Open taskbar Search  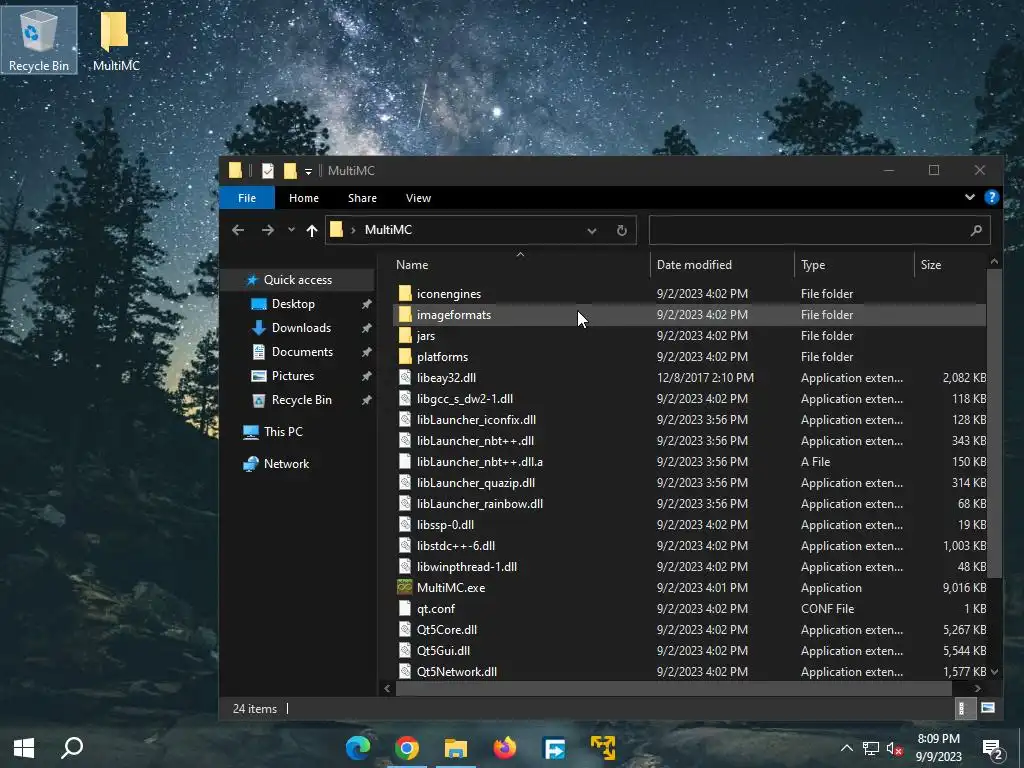[x=72, y=748]
